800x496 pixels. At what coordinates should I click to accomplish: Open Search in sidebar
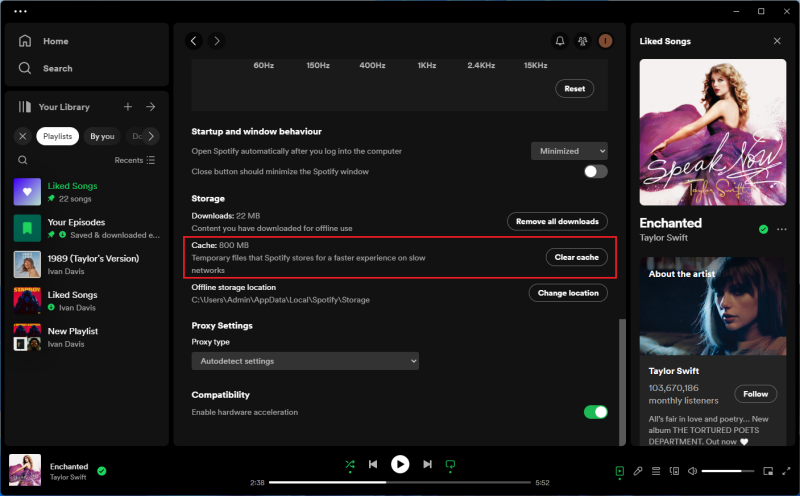(x=45, y=68)
